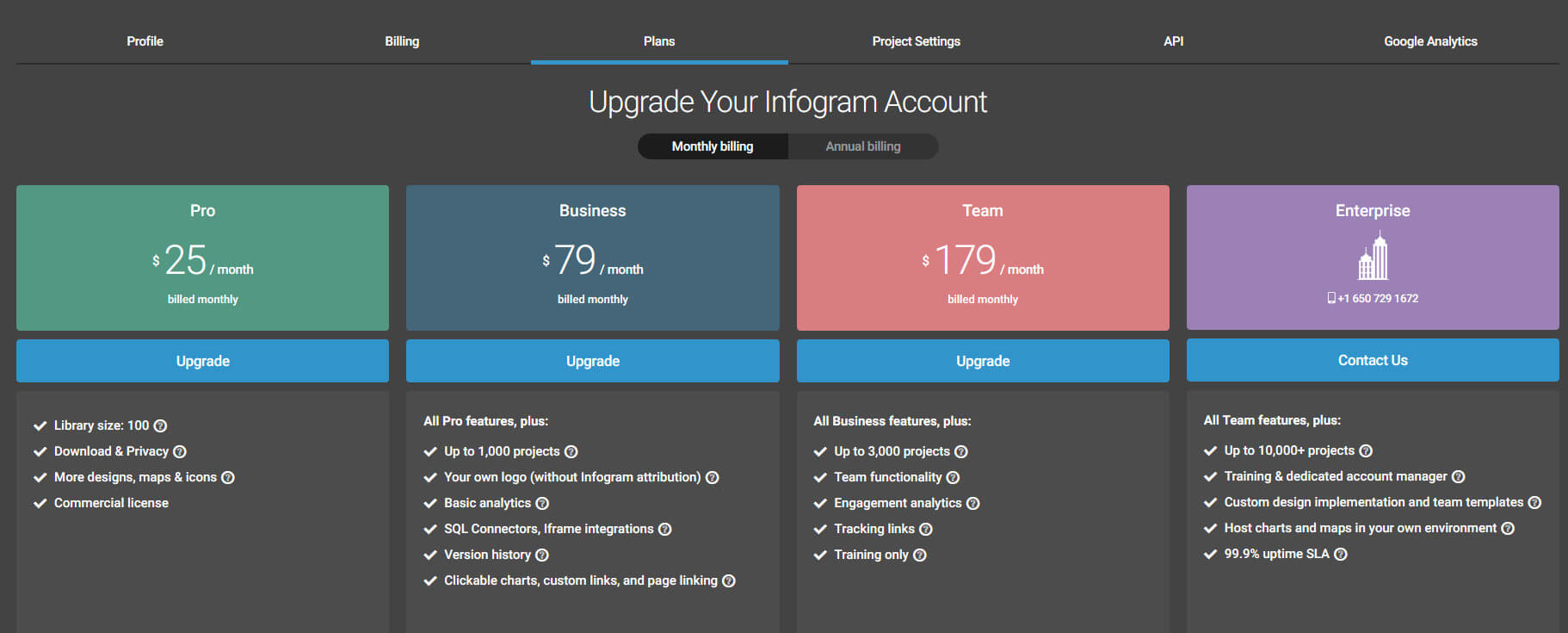
Task: Select Monthly billing option
Action: click(x=713, y=146)
